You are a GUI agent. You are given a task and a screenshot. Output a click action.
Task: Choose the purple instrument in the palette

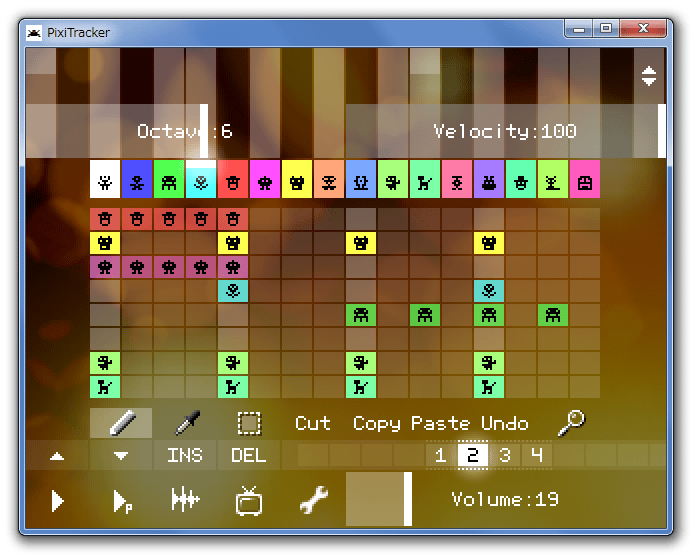tap(489, 179)
